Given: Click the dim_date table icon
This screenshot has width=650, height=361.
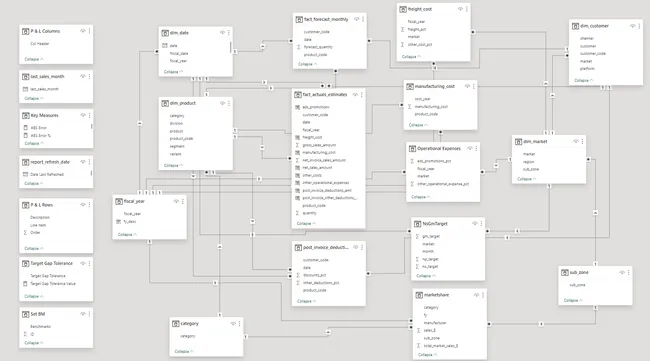Looking at the screenshot, I should (x=165, y=33).
